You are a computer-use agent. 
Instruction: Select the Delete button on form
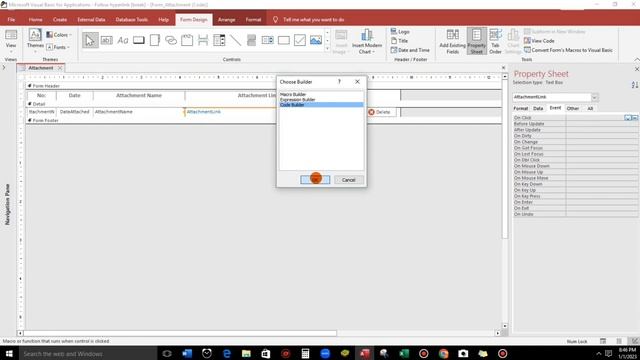[x=381, y=112]
